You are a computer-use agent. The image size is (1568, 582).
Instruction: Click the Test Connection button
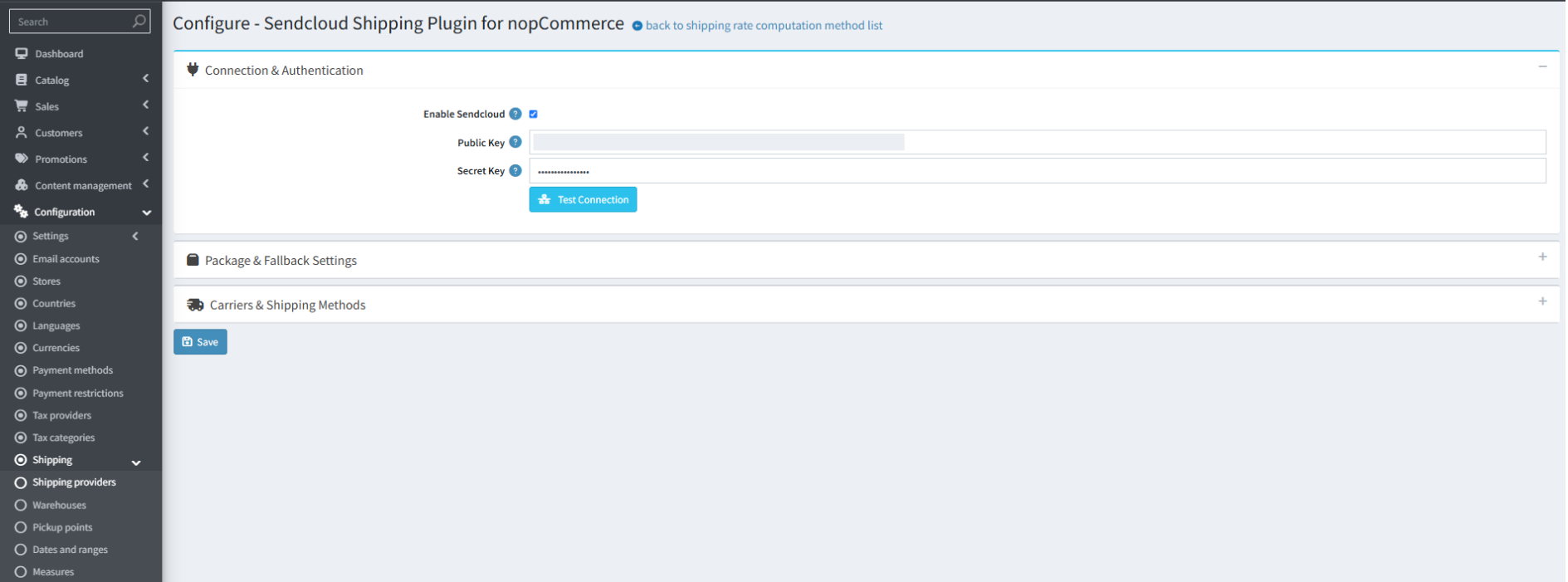pyautogui.click(x=583, y=199)
